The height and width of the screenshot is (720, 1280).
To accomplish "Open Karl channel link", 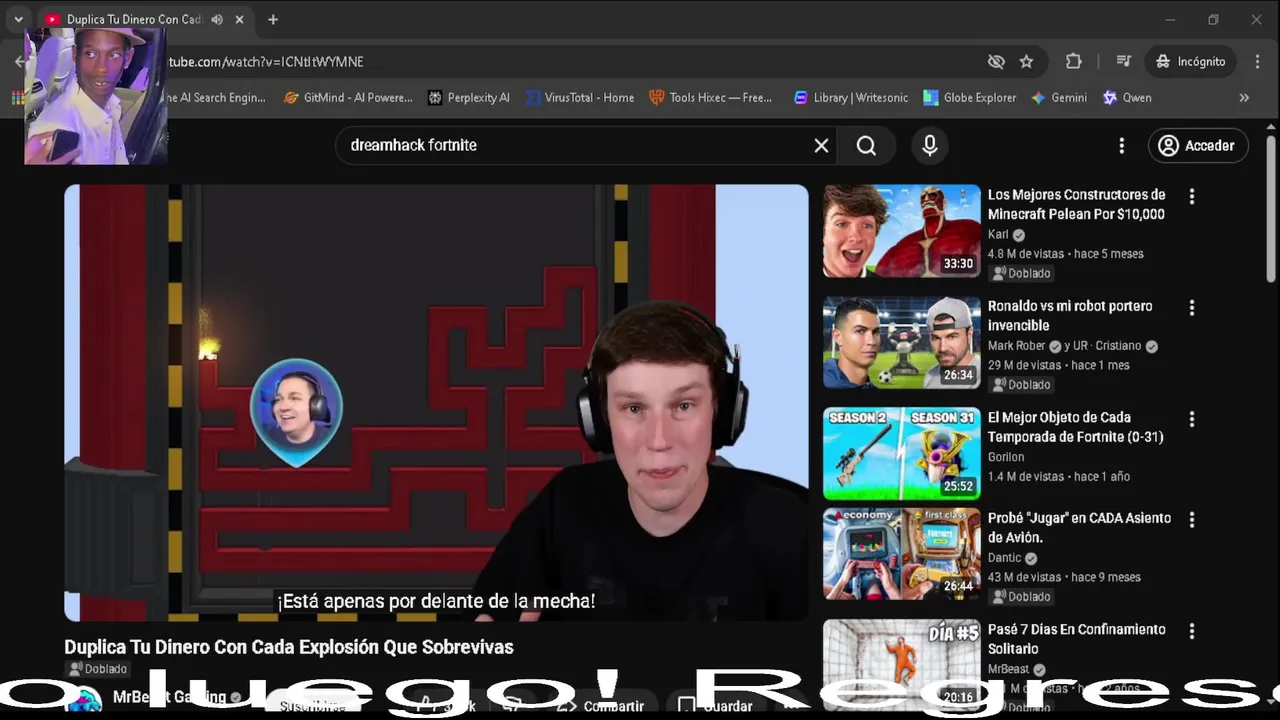I will tap(998, 235).
